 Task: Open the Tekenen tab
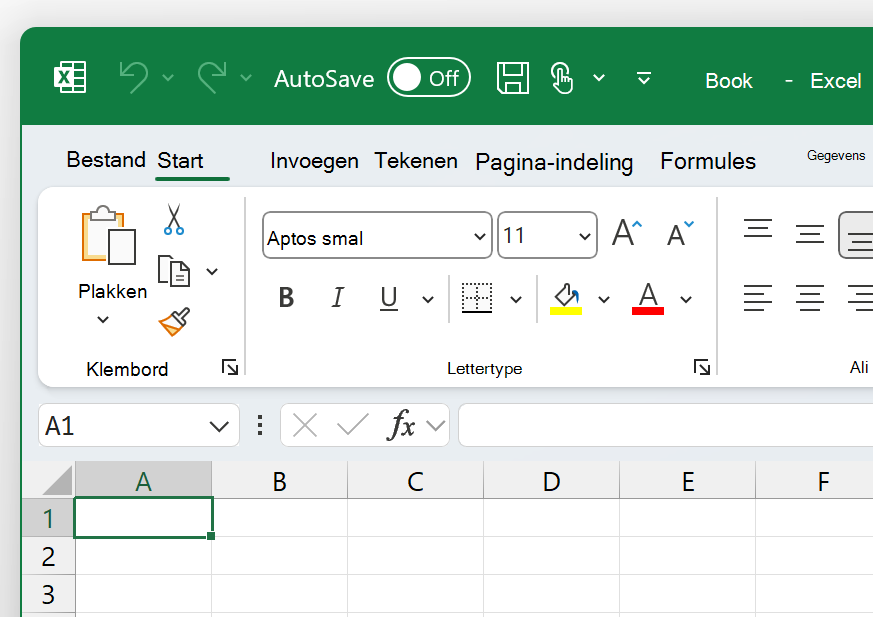click(416, 160)
